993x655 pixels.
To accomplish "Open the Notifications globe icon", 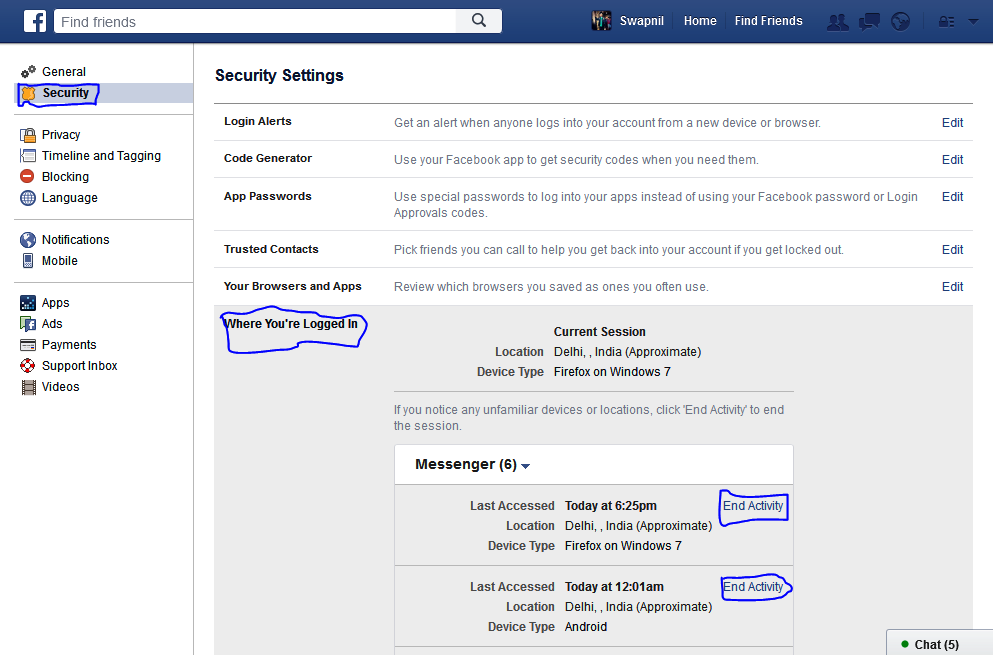I will pyautogui.click(x=900, y=22).
